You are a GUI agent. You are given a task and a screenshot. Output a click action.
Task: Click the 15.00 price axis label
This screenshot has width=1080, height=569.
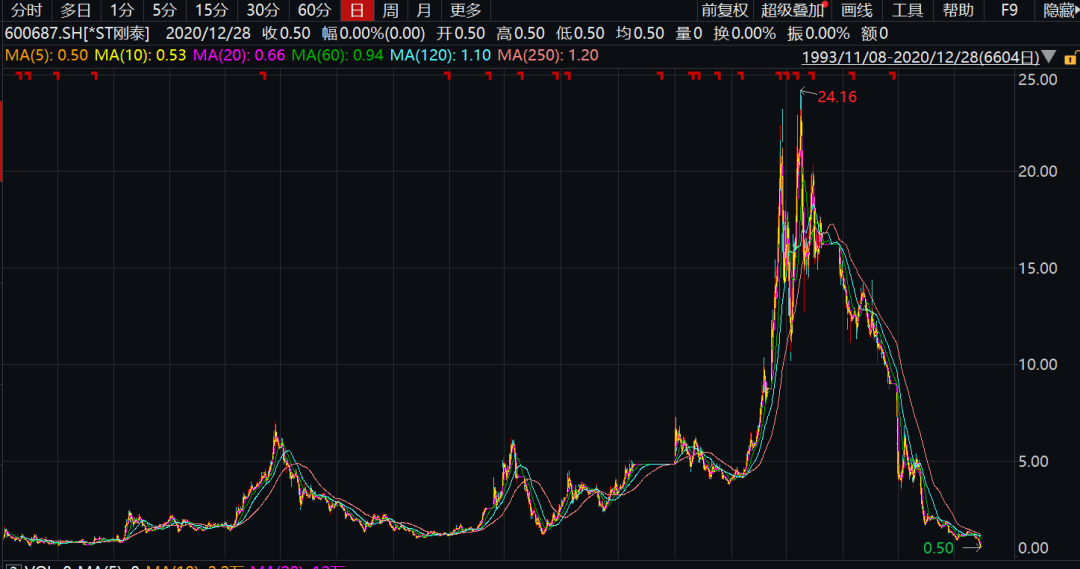[x=1037, y=269]
